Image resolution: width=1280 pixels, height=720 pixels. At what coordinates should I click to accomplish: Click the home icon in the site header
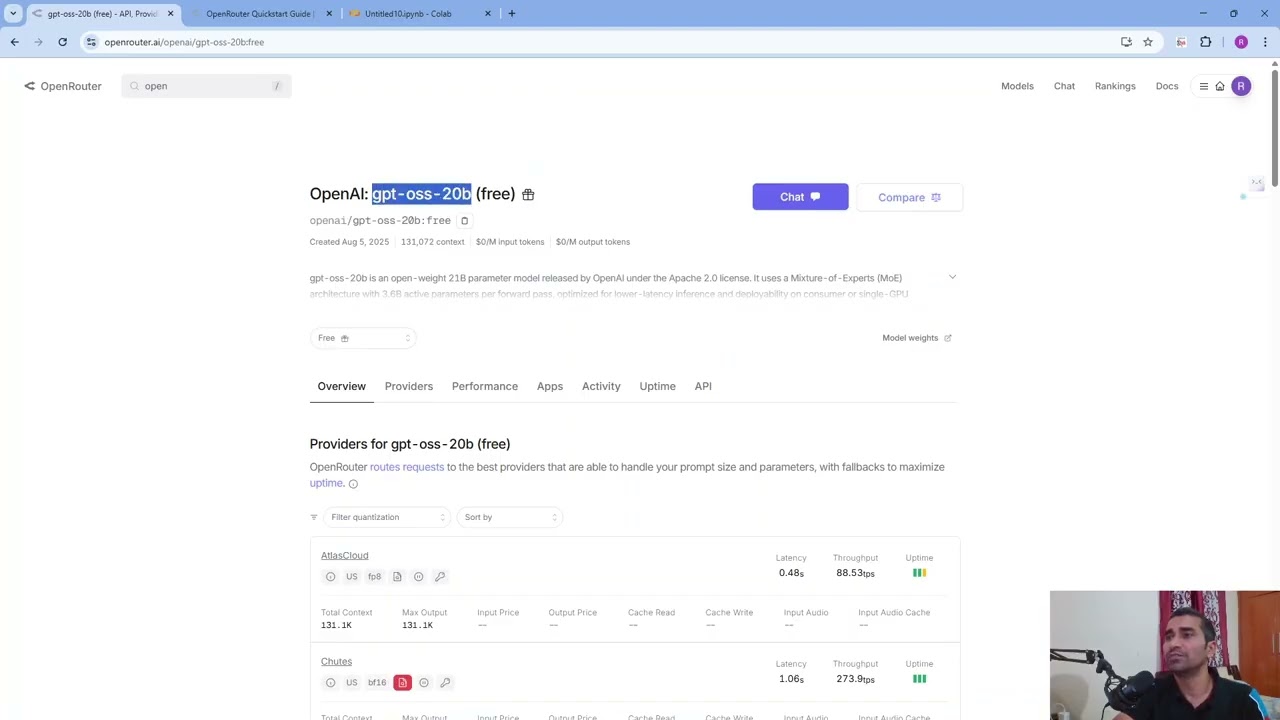[x=1220, y=86]
